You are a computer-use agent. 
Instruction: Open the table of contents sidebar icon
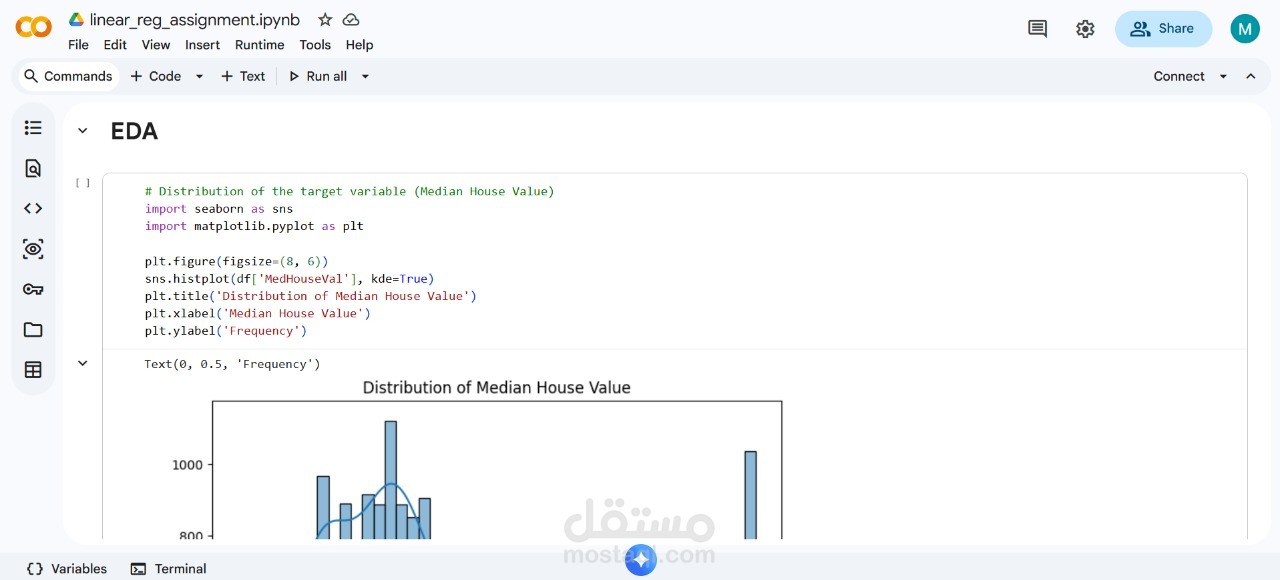(33, 128)
